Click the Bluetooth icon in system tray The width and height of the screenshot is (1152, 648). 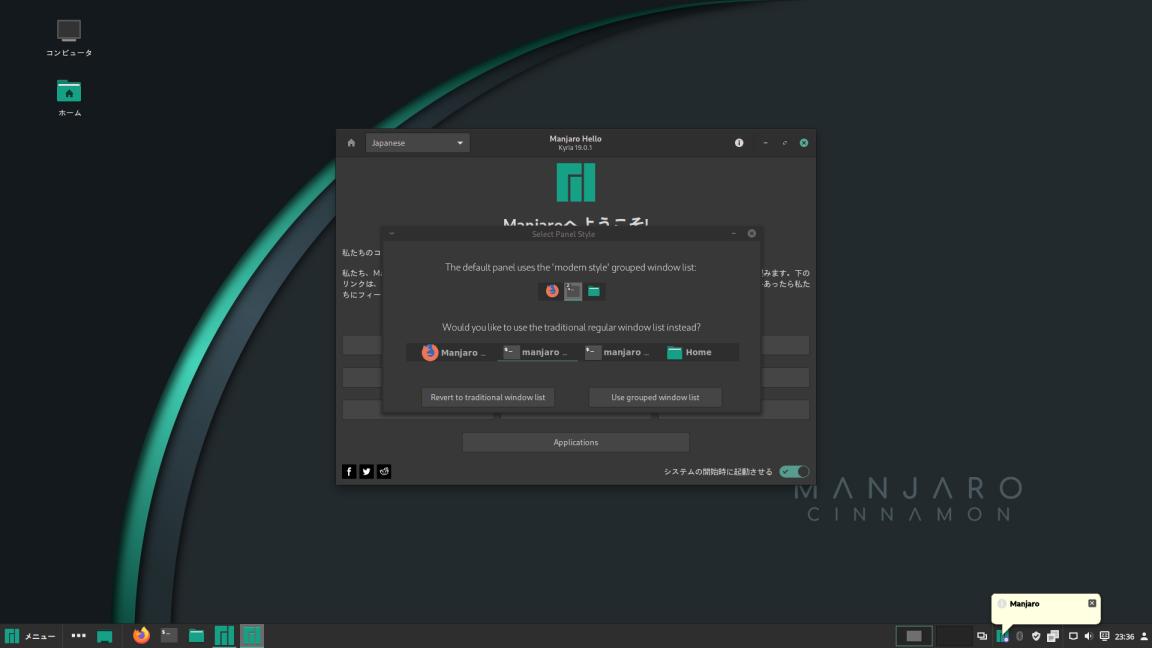[1020, 636]
